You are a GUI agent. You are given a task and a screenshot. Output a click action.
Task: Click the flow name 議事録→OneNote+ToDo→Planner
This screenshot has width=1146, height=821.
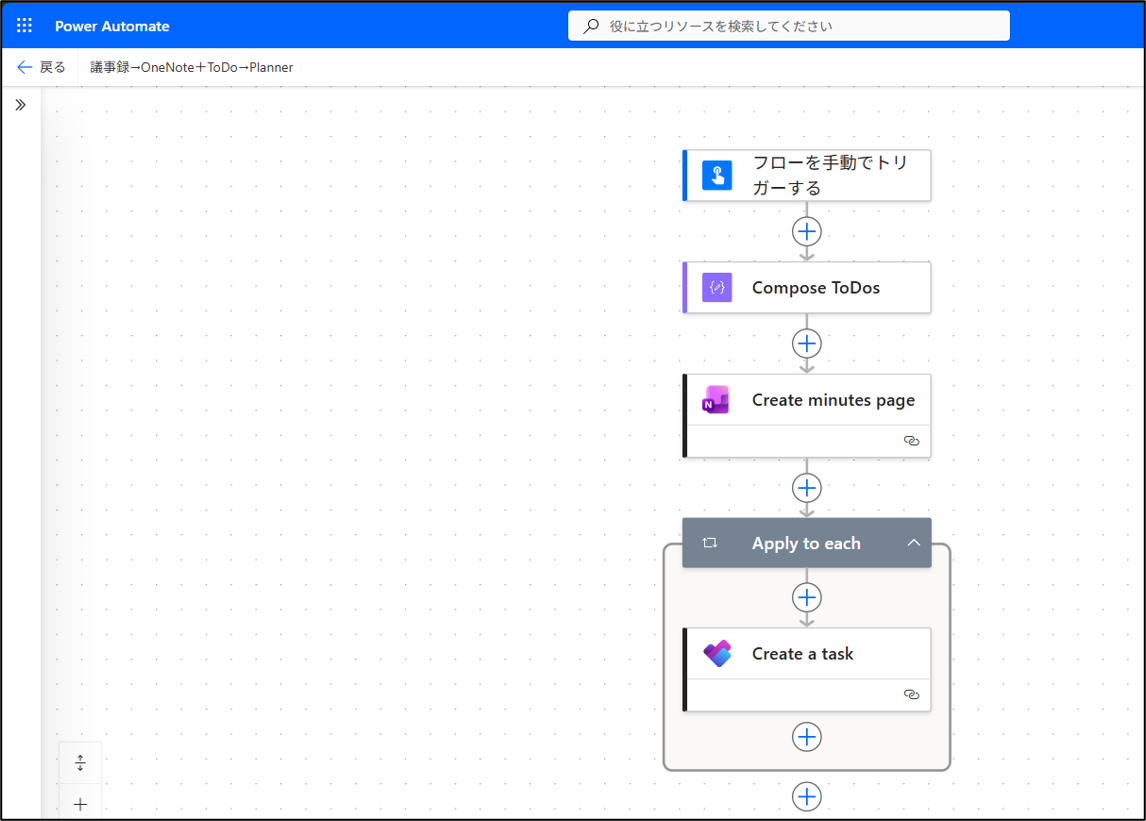pos(191,67)
